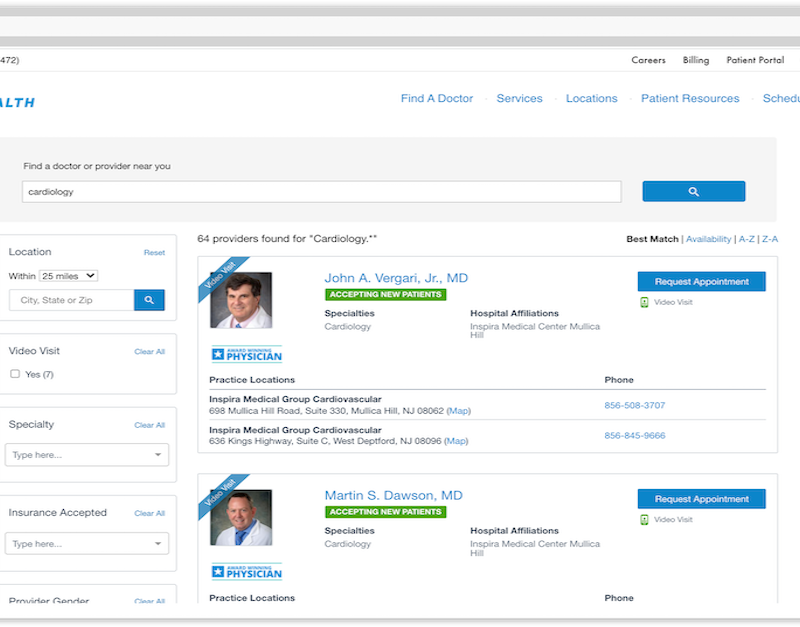This screenshot has height=627, width=800.
Task: Request appointment with John A. Vergari
Action: coord(701,282)
